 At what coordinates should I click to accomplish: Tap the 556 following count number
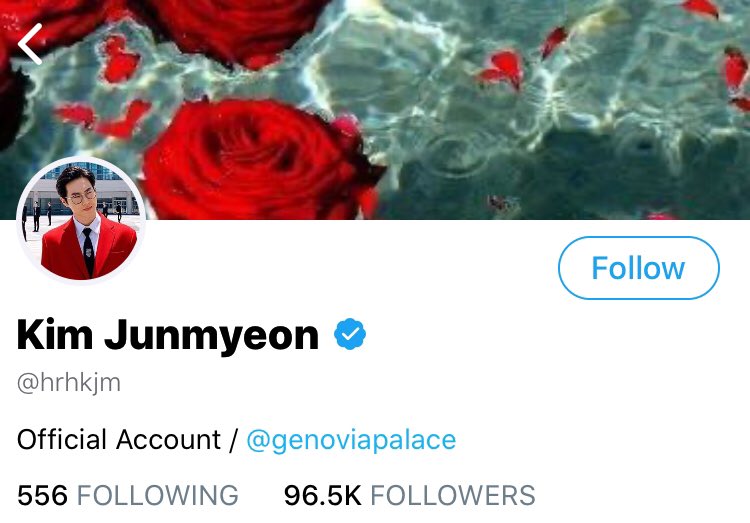pyautogui.click(x=43, y=495)
